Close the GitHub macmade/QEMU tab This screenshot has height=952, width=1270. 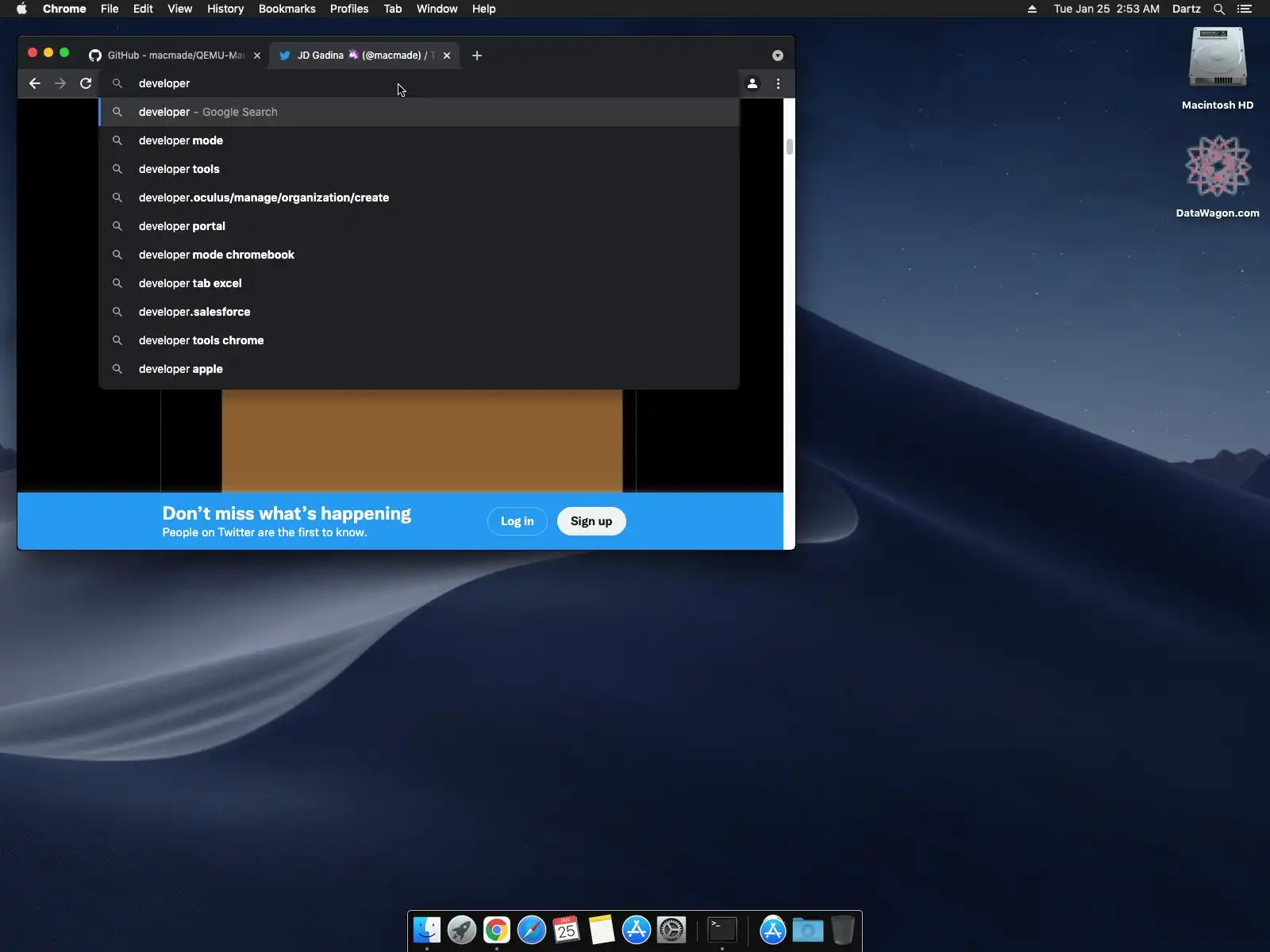point(256,56)
